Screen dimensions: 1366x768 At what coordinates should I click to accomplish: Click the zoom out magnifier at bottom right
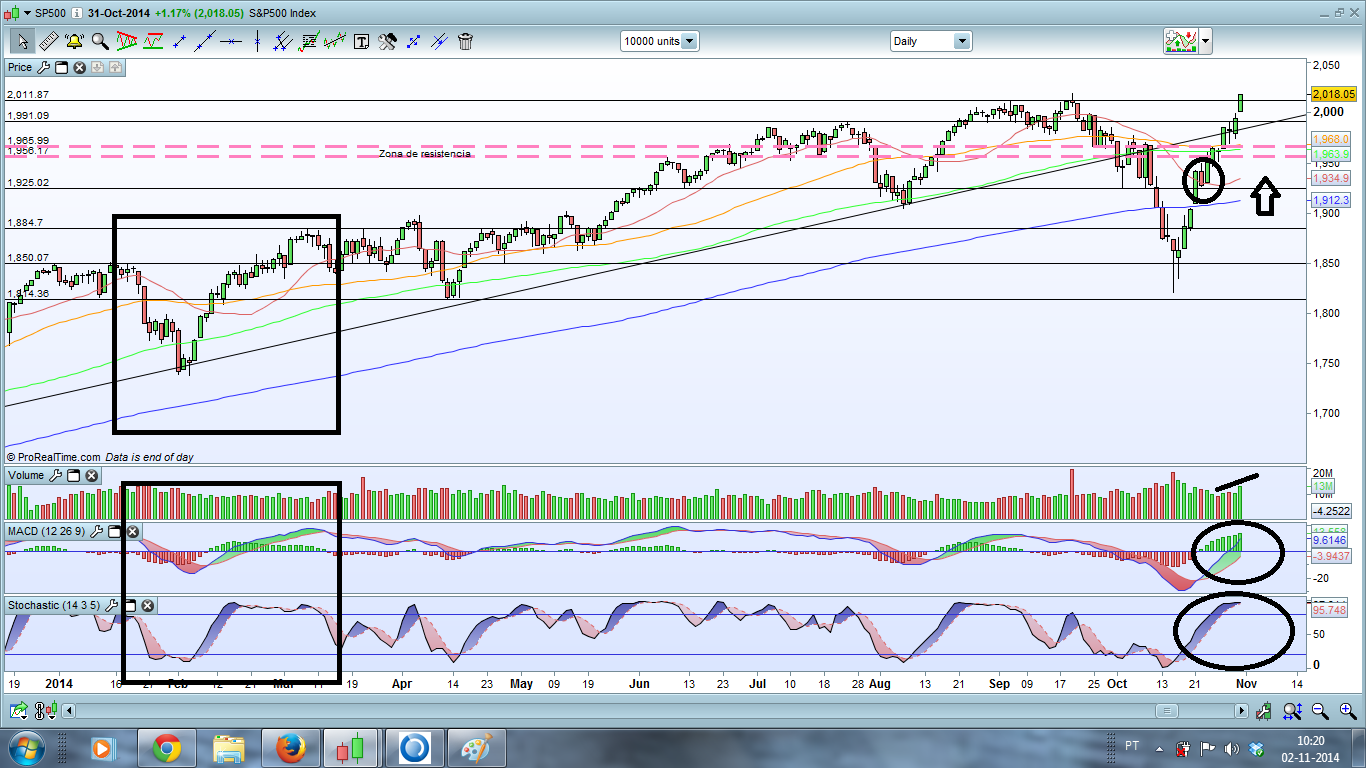pyautogui.click(x=1320, y=711)
